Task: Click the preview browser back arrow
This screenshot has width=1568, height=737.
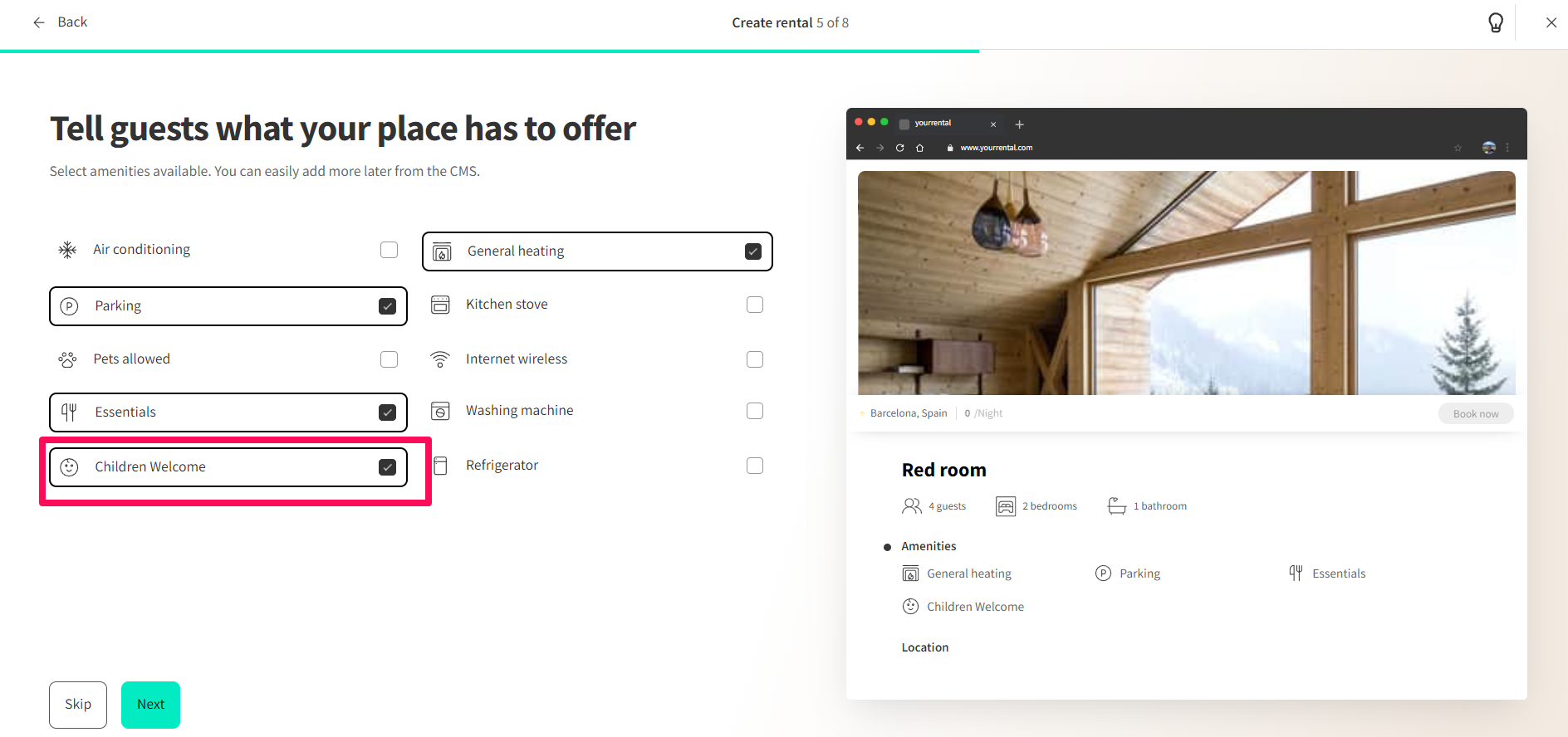Action: tap(860, 148)
